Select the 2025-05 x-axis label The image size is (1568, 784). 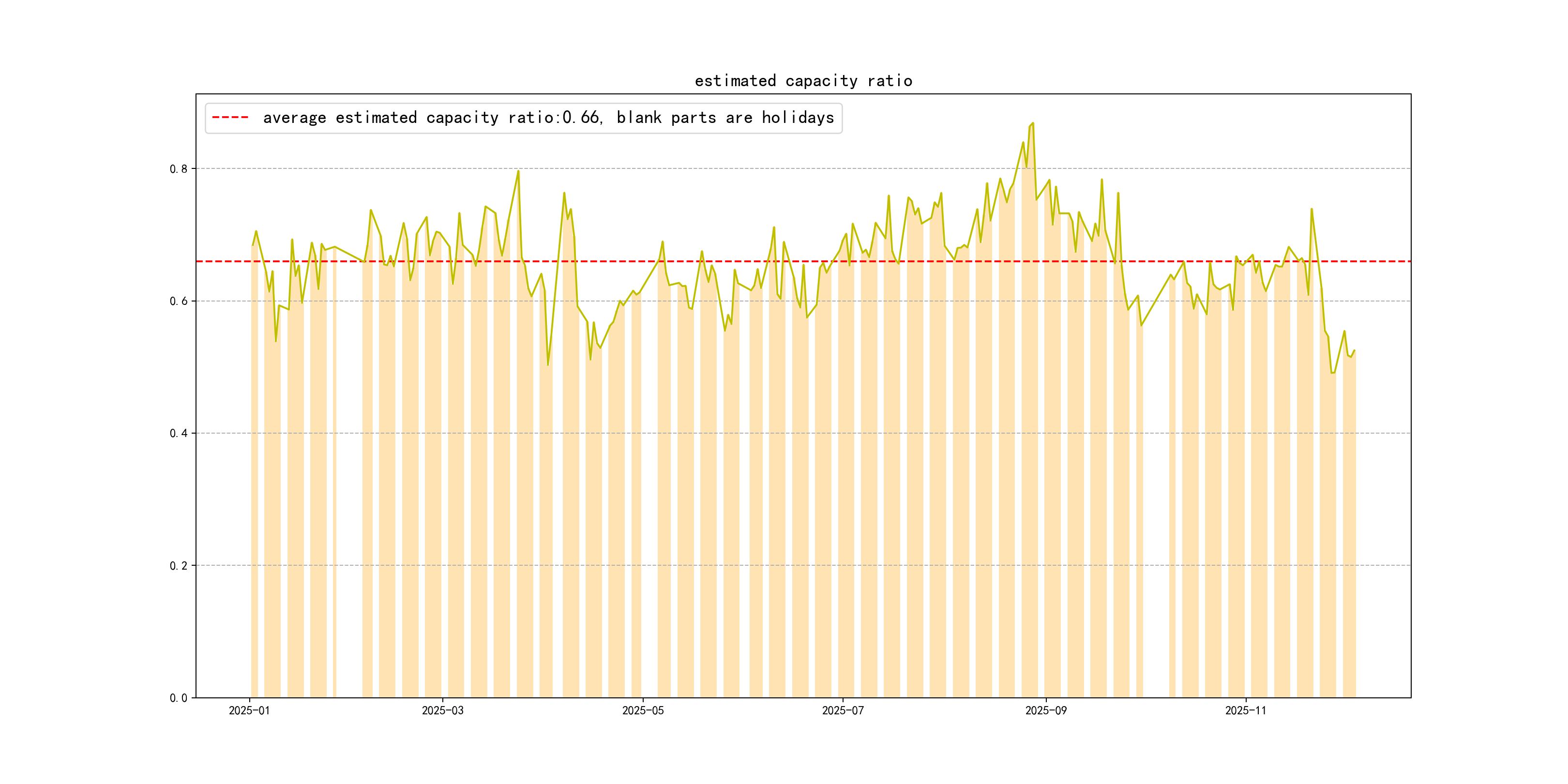[643, 710]
